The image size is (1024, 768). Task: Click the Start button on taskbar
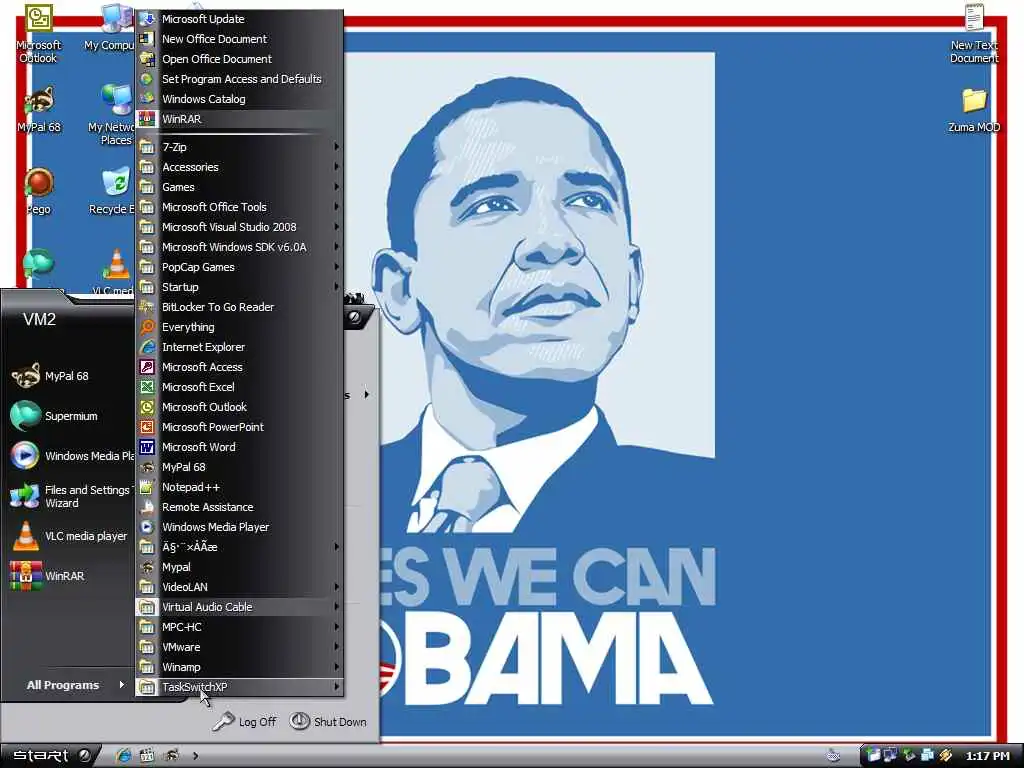tap(50, 756)
